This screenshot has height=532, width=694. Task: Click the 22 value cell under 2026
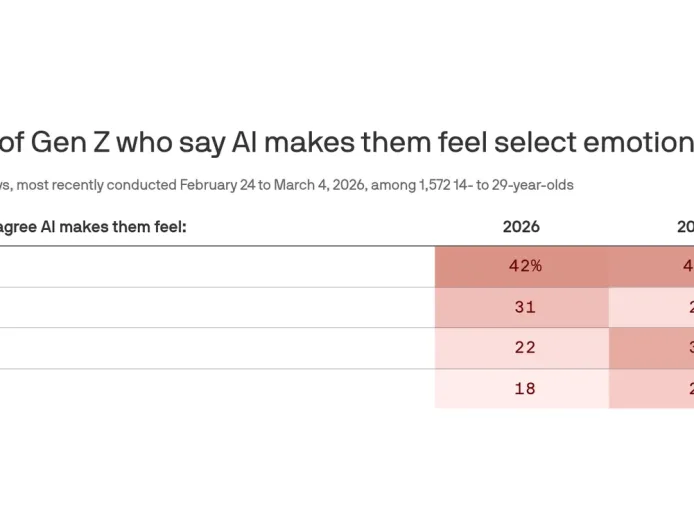[x=521, y=348]
